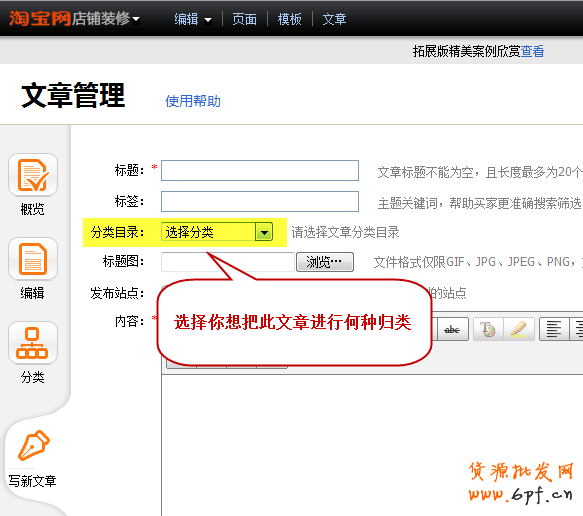Open the 使用帮助 help link

click(193, 101)
